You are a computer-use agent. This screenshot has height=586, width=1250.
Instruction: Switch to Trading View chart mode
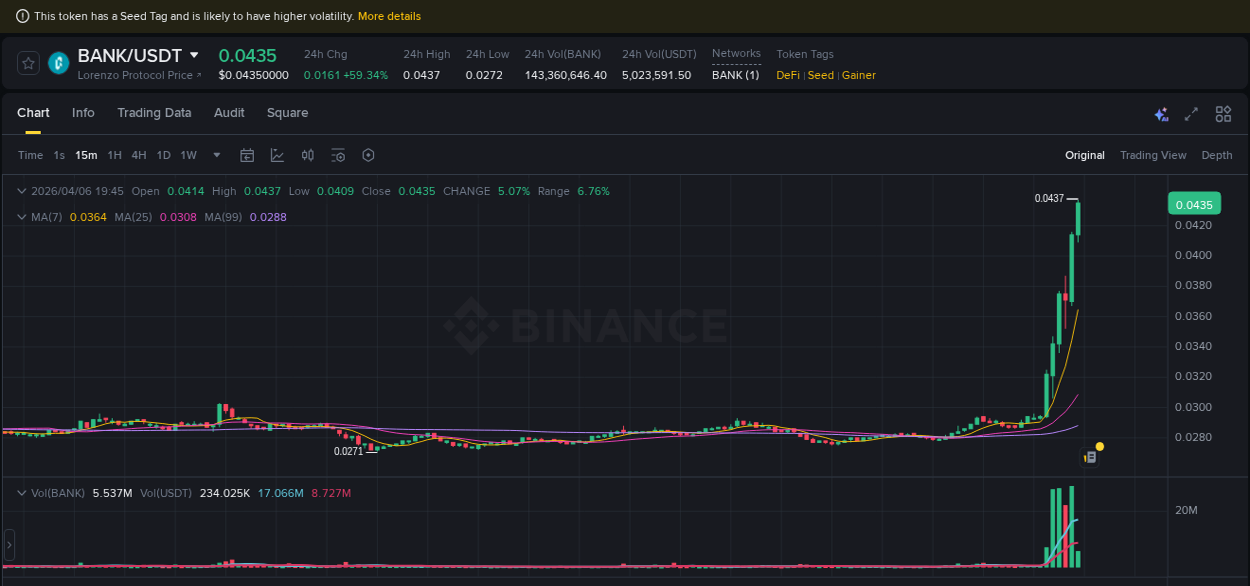point(1153,155)
